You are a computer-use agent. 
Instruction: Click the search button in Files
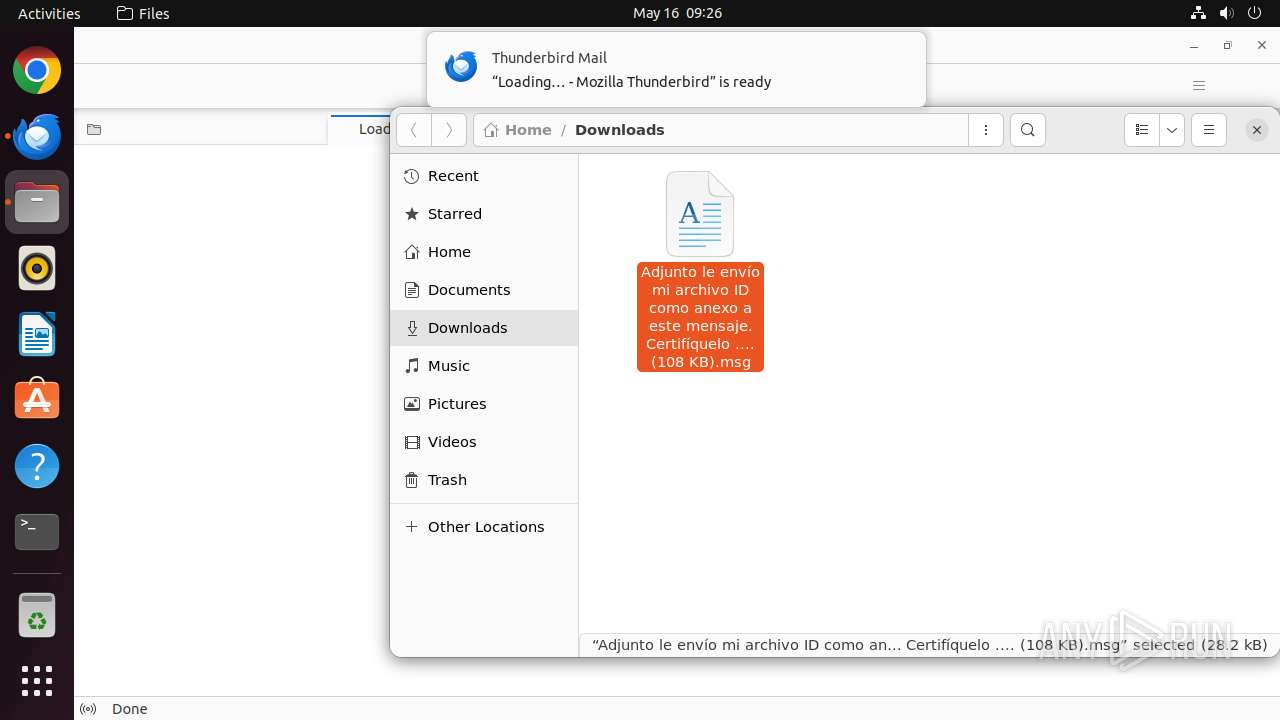[1028, 130]
